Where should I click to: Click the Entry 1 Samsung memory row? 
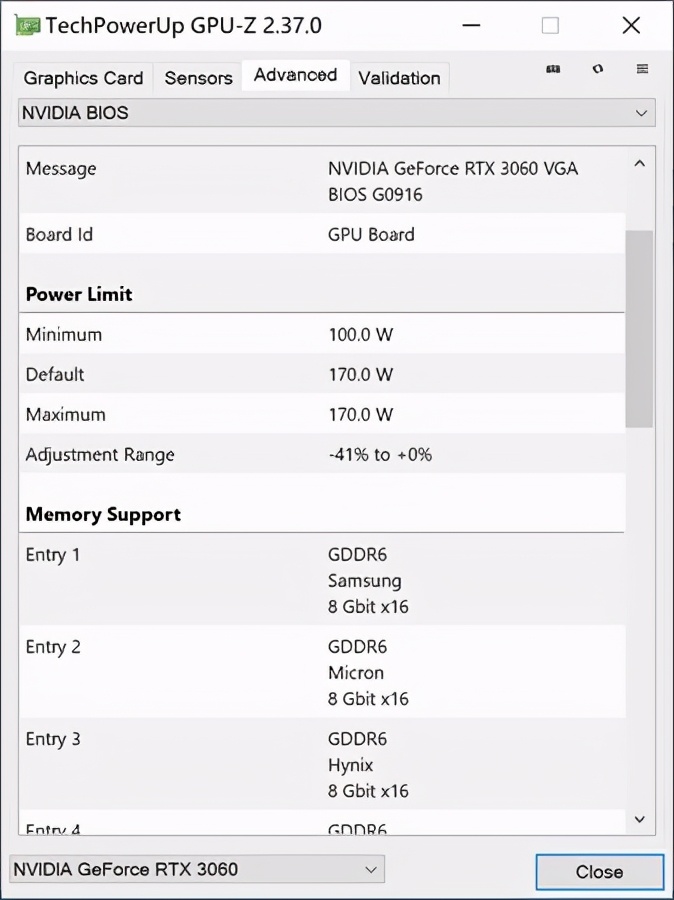322,581
